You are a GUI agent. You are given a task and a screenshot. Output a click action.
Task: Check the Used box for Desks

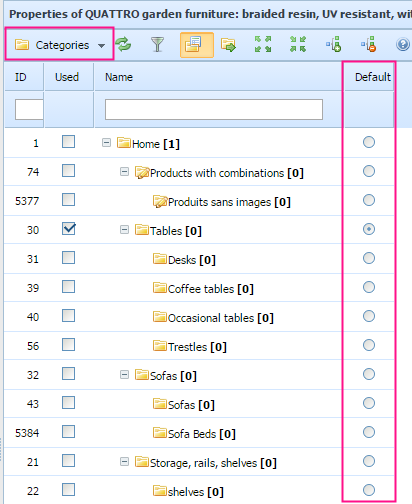[68, 258]
